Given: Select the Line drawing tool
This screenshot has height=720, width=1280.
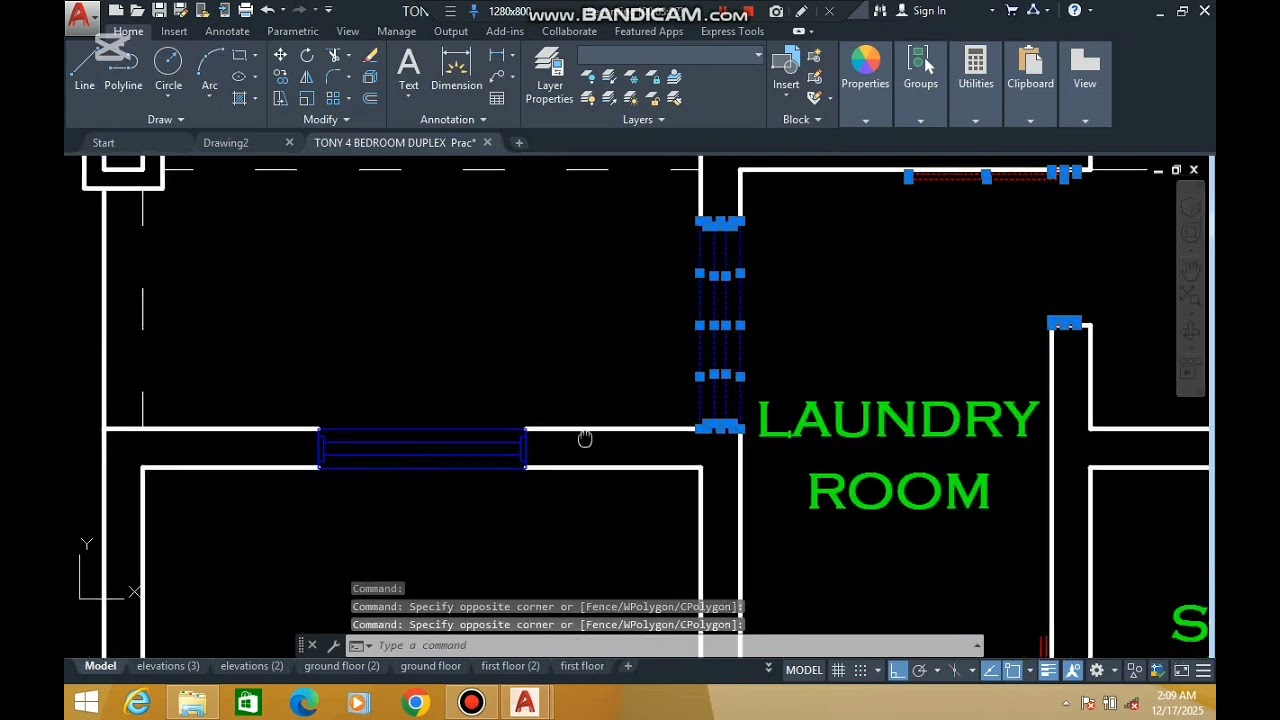Looking at the screenshot, I should [x=84, y=70].
